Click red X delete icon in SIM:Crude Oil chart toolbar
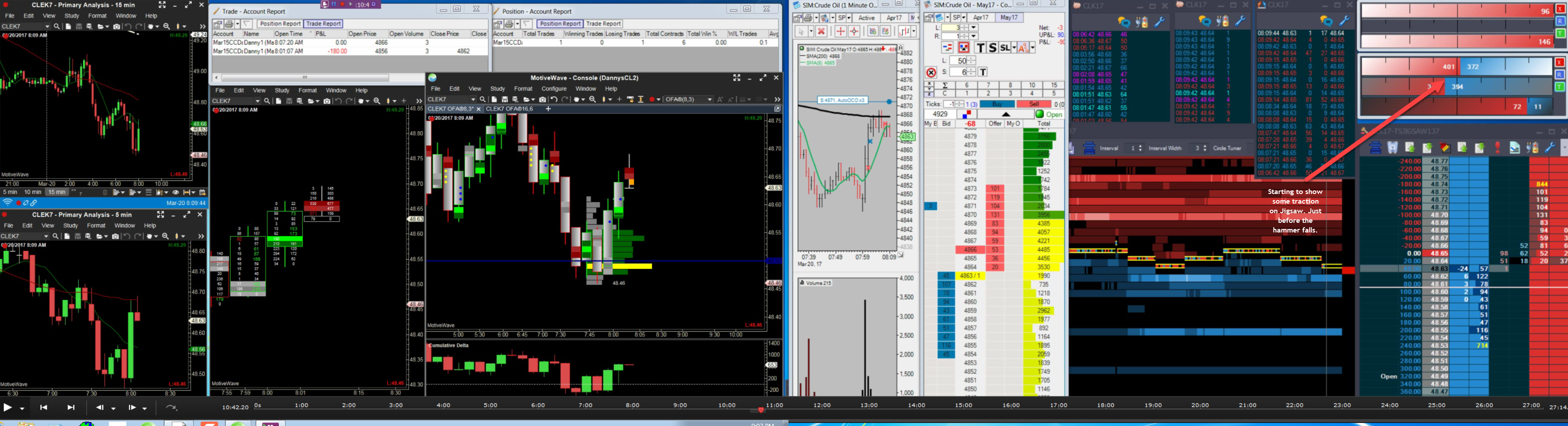 point(821,31)
